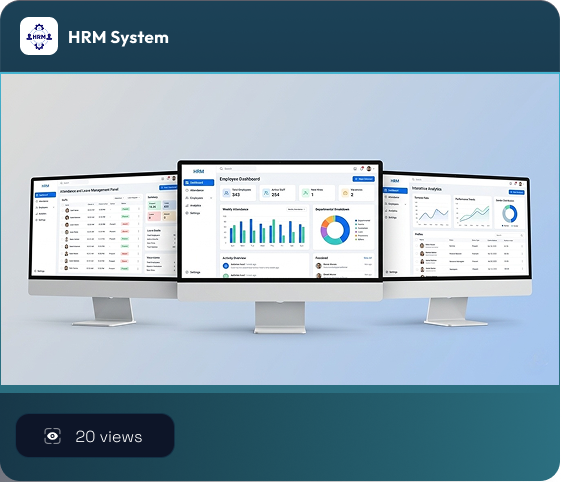Click user avatar in center monitor header

(x=369, y=168)
